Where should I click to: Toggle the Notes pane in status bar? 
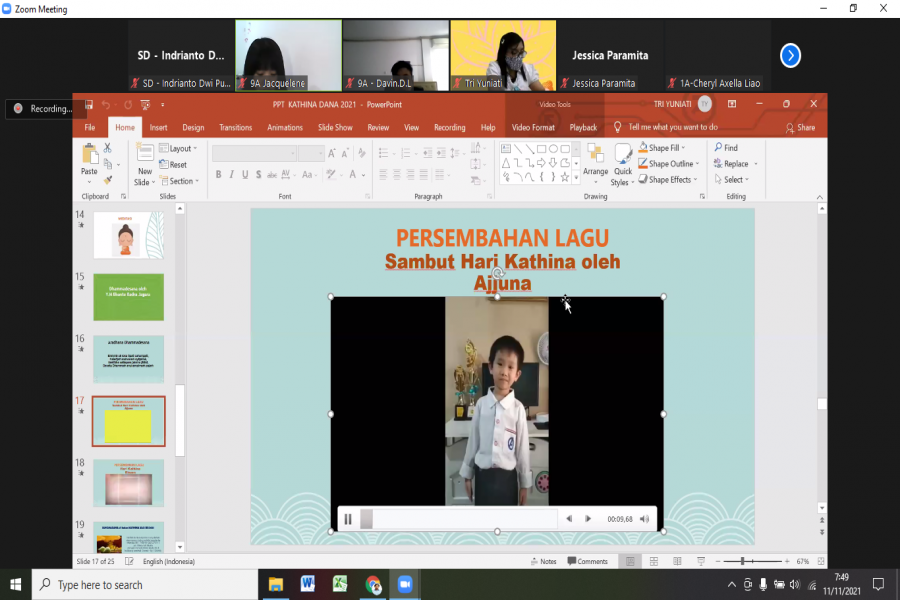click(542, 561)
